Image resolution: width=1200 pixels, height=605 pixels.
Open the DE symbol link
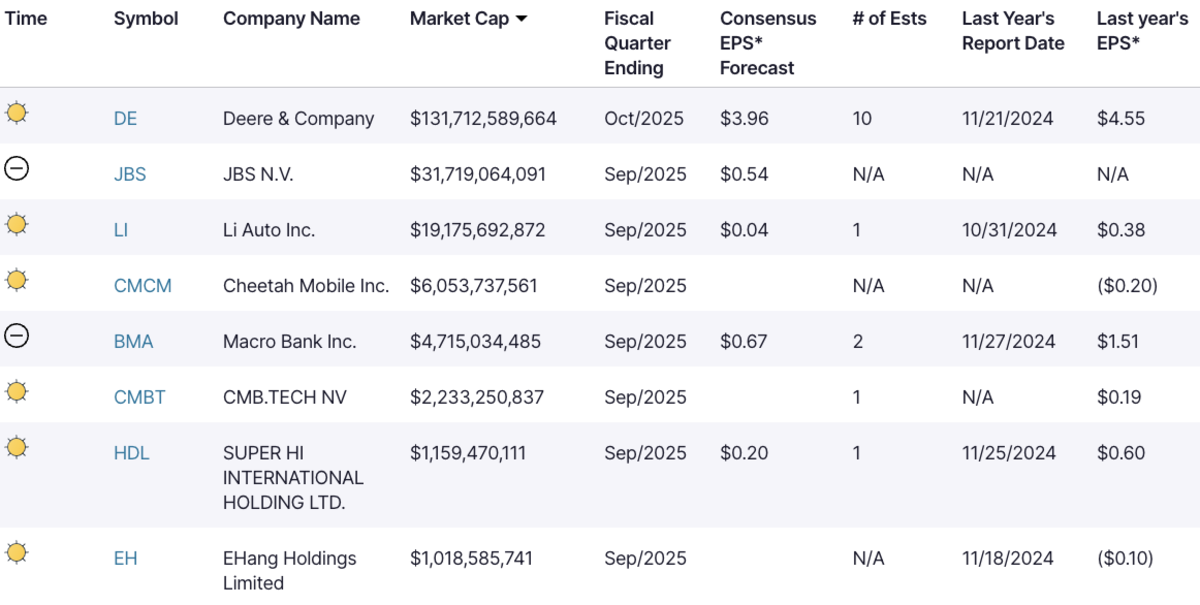click(125, 119)
